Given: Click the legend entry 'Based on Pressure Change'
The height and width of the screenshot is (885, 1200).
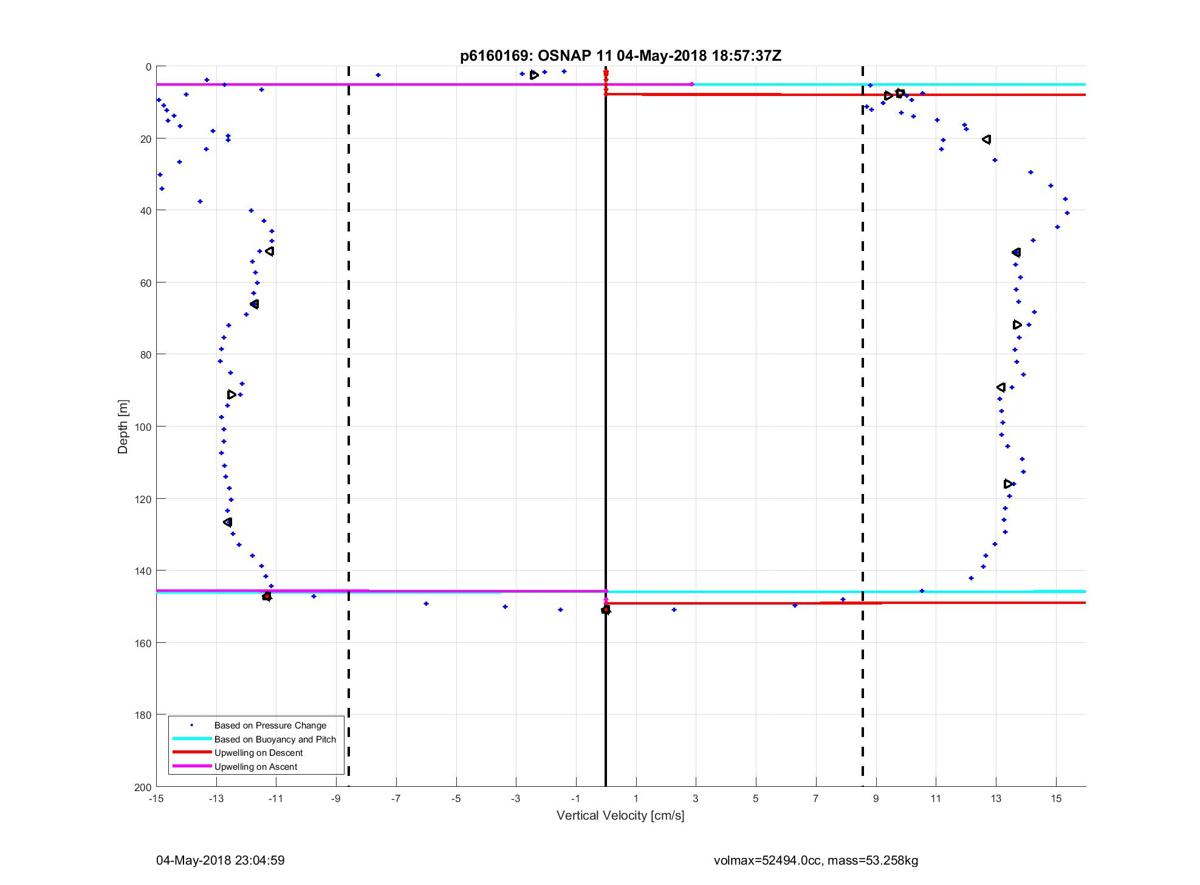Looking at the screenshot, I should click(x=270, y=725).
